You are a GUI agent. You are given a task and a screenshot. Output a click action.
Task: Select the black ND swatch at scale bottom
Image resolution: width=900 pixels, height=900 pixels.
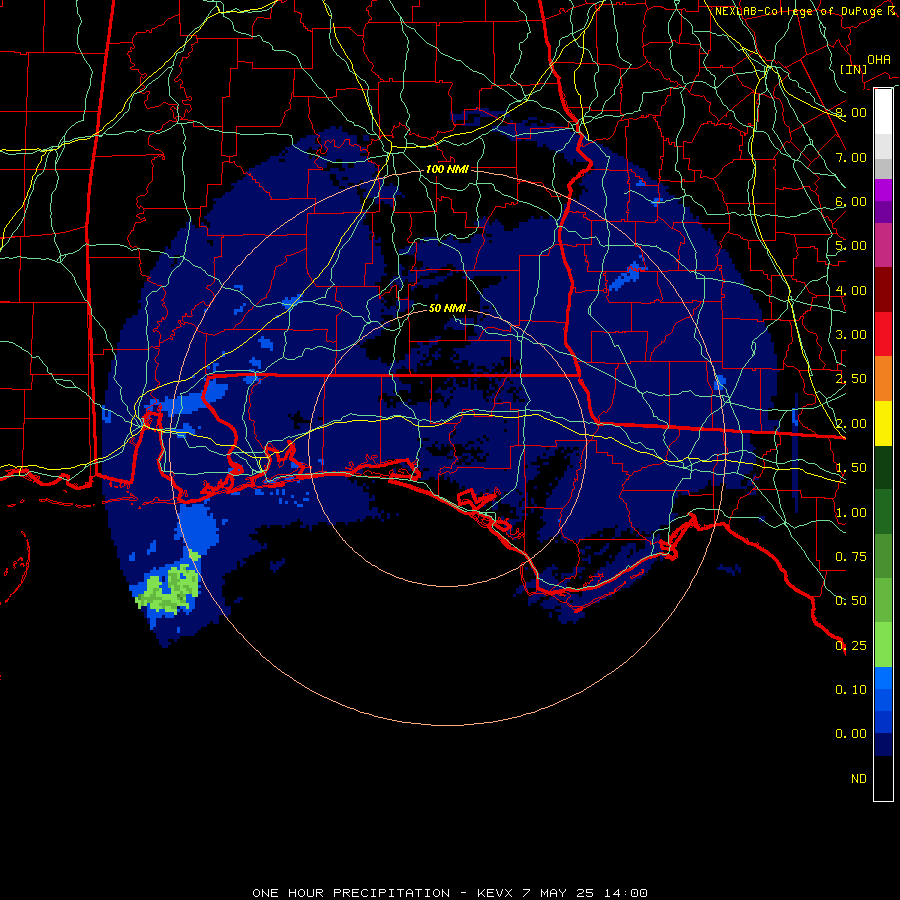[x=883, y=778]
